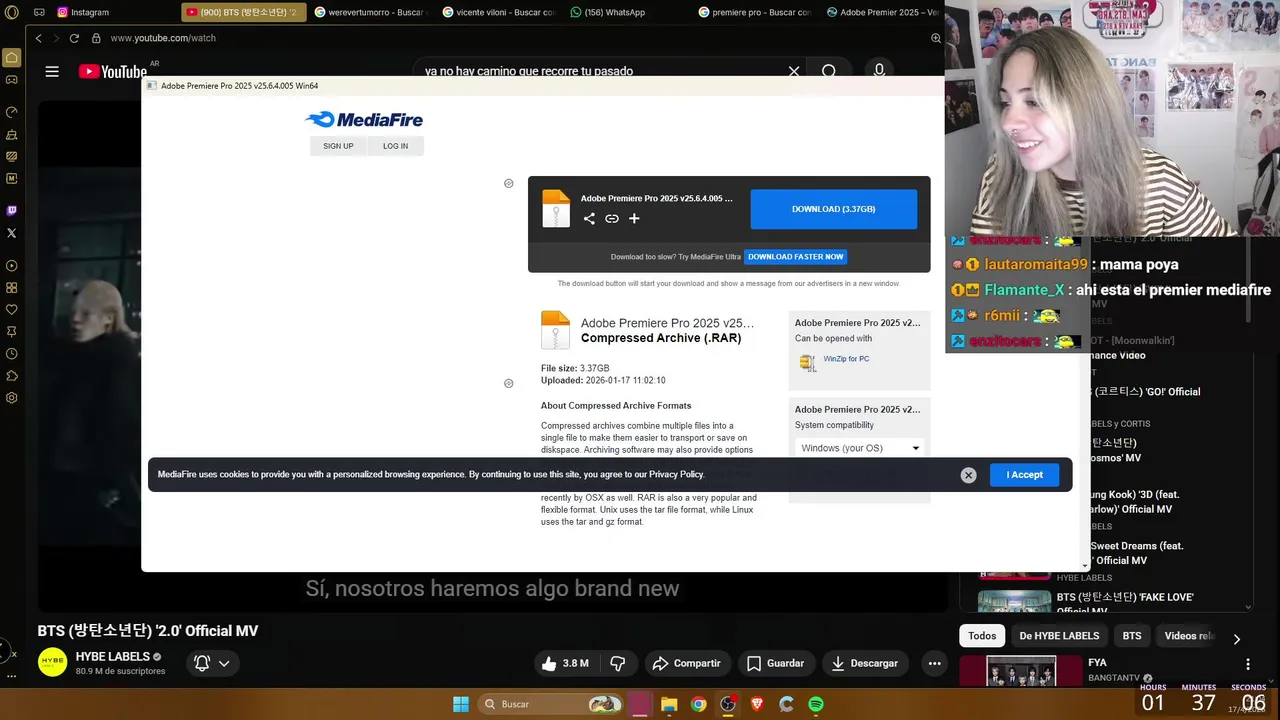Screen dimensions: 1280x720
Task: Click DOWNLOAD FASTER NOW button
Action: (796, 257)
